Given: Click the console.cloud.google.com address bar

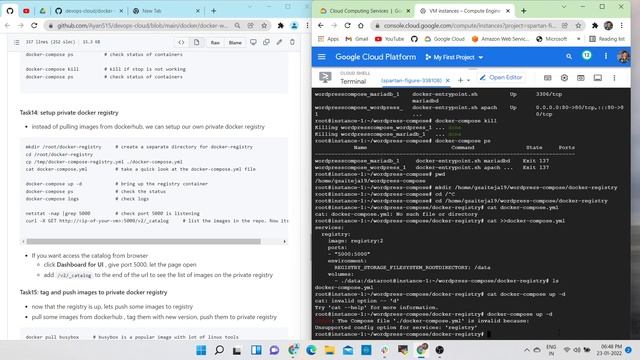Looking at the screenshot, I should (x=469, y=25).
